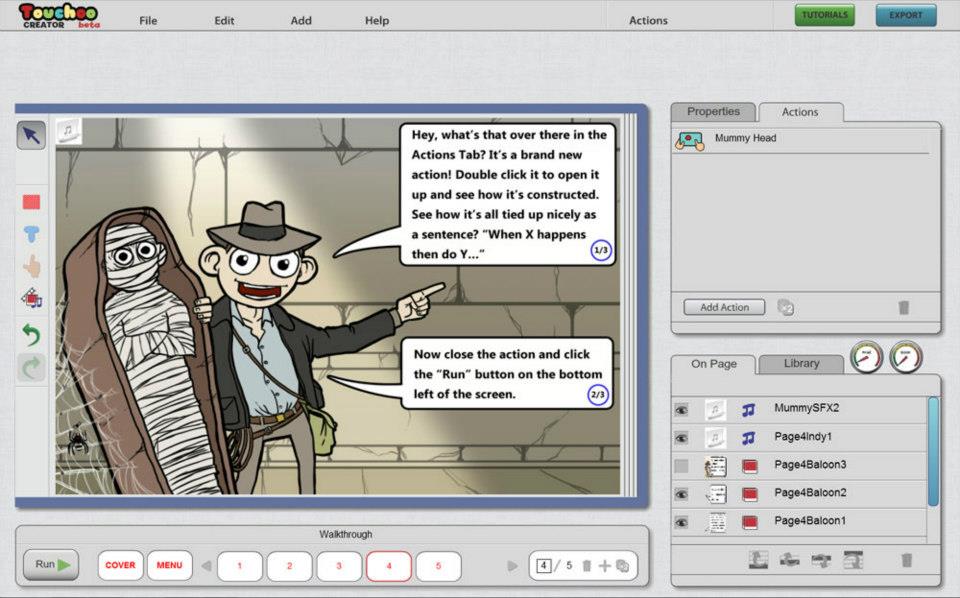This screenshot has height=598, width=960.
Task: Go to previous pages with left arrow
Action: [207, 566]
